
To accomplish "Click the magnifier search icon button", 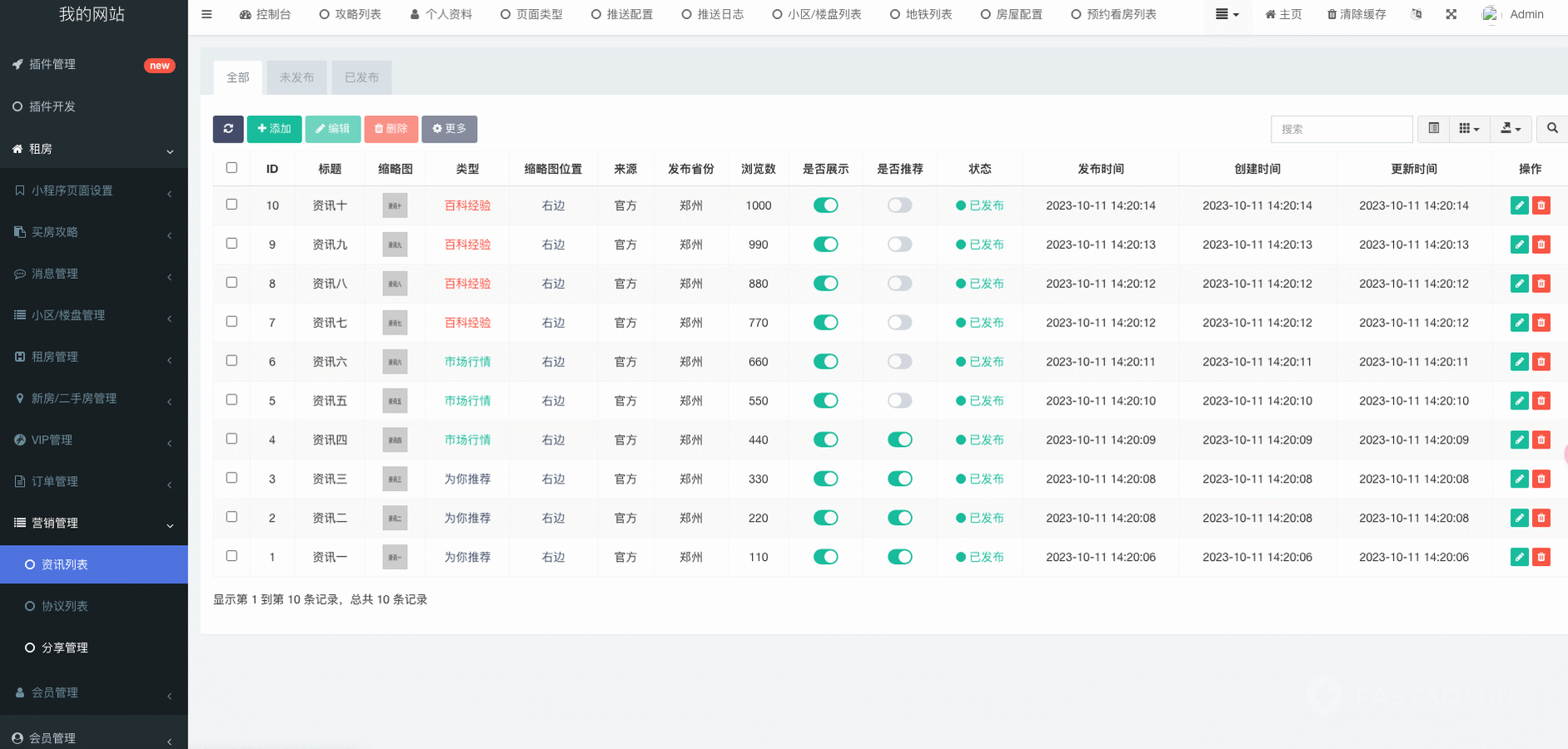I will point(1551,129).
